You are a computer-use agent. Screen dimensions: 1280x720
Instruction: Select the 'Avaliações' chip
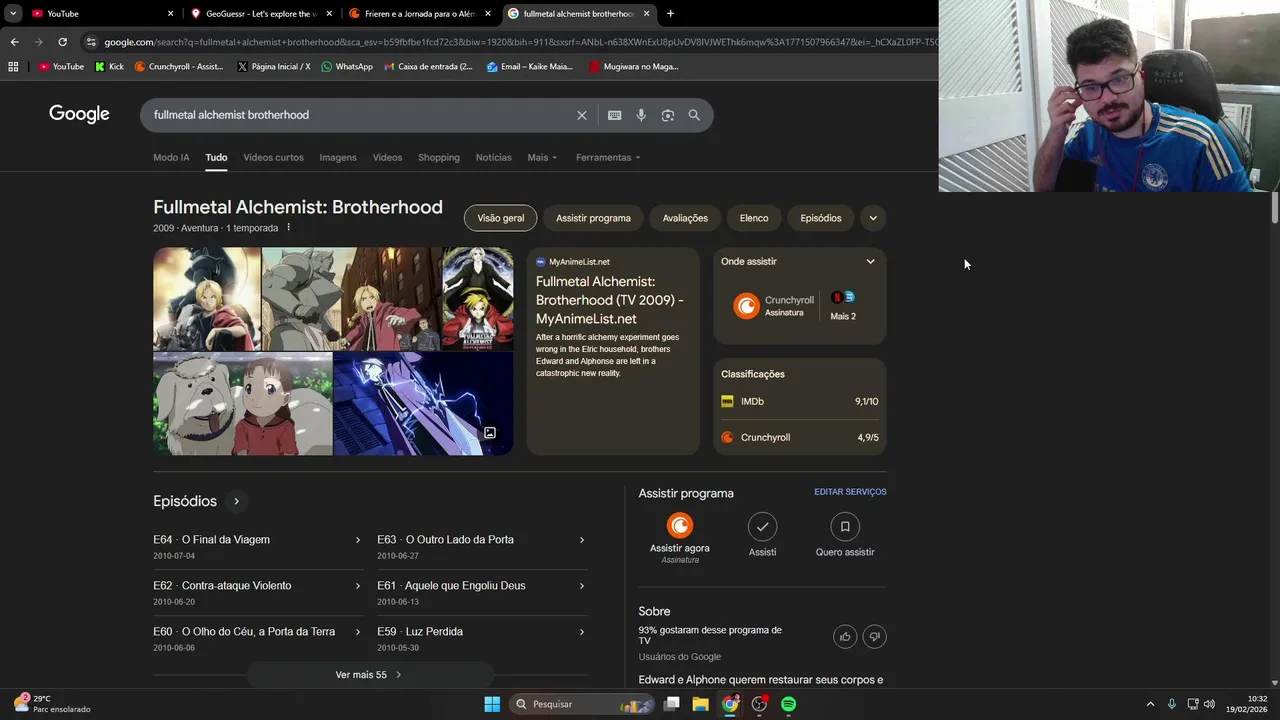[685, 218]
